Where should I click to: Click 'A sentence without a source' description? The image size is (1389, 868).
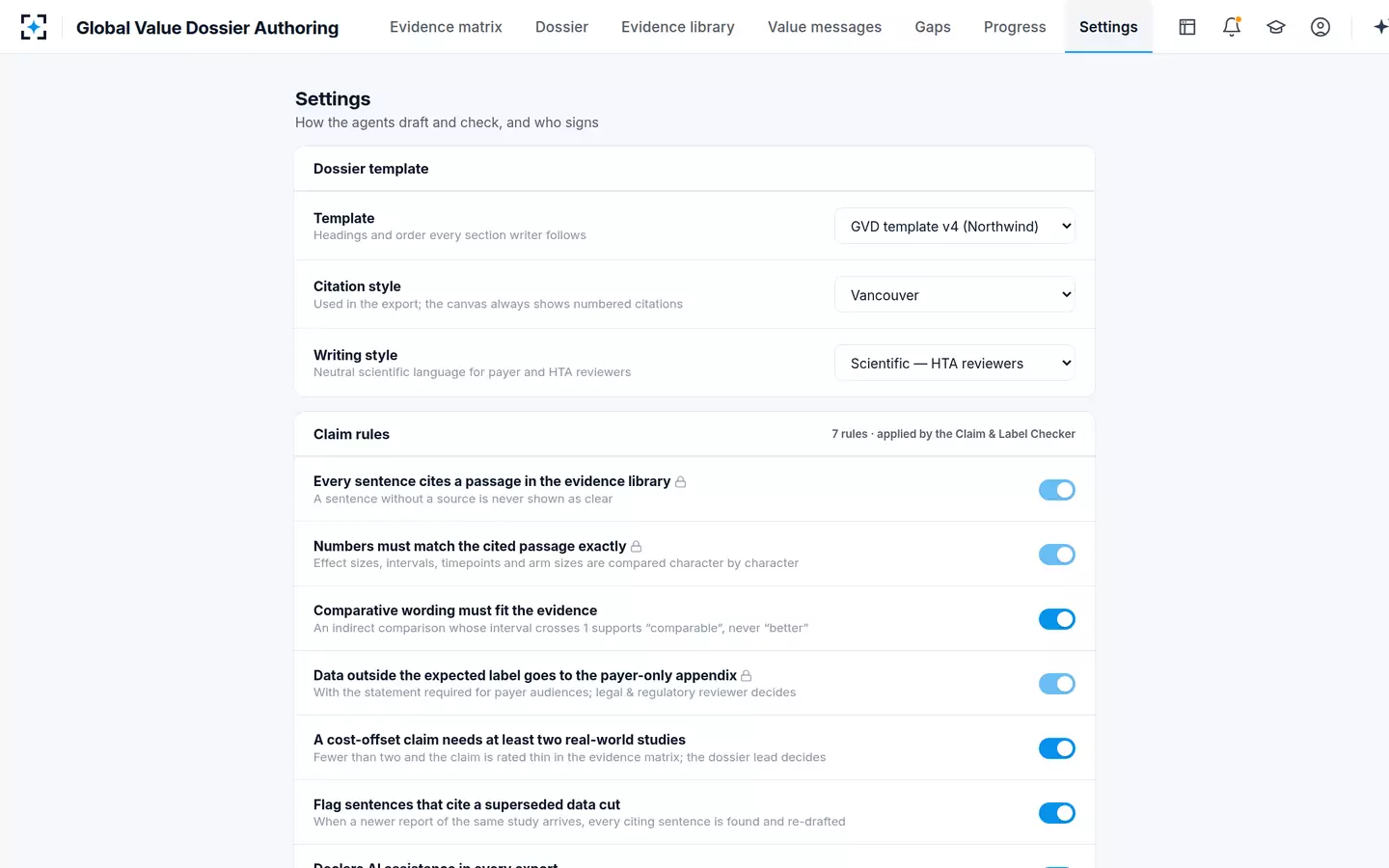[463, 499]
